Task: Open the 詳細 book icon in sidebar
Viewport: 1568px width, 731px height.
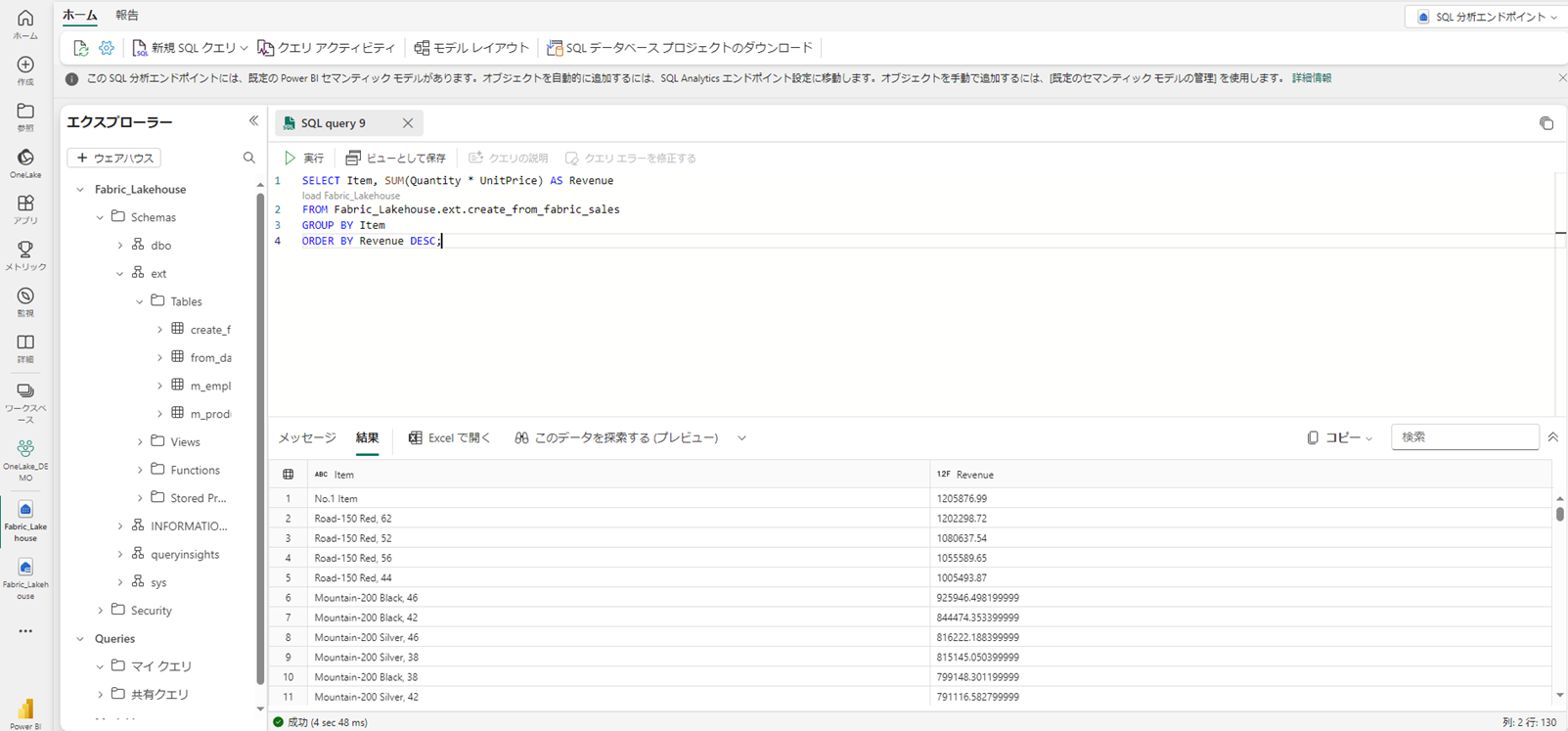Action: pos(25,348)
